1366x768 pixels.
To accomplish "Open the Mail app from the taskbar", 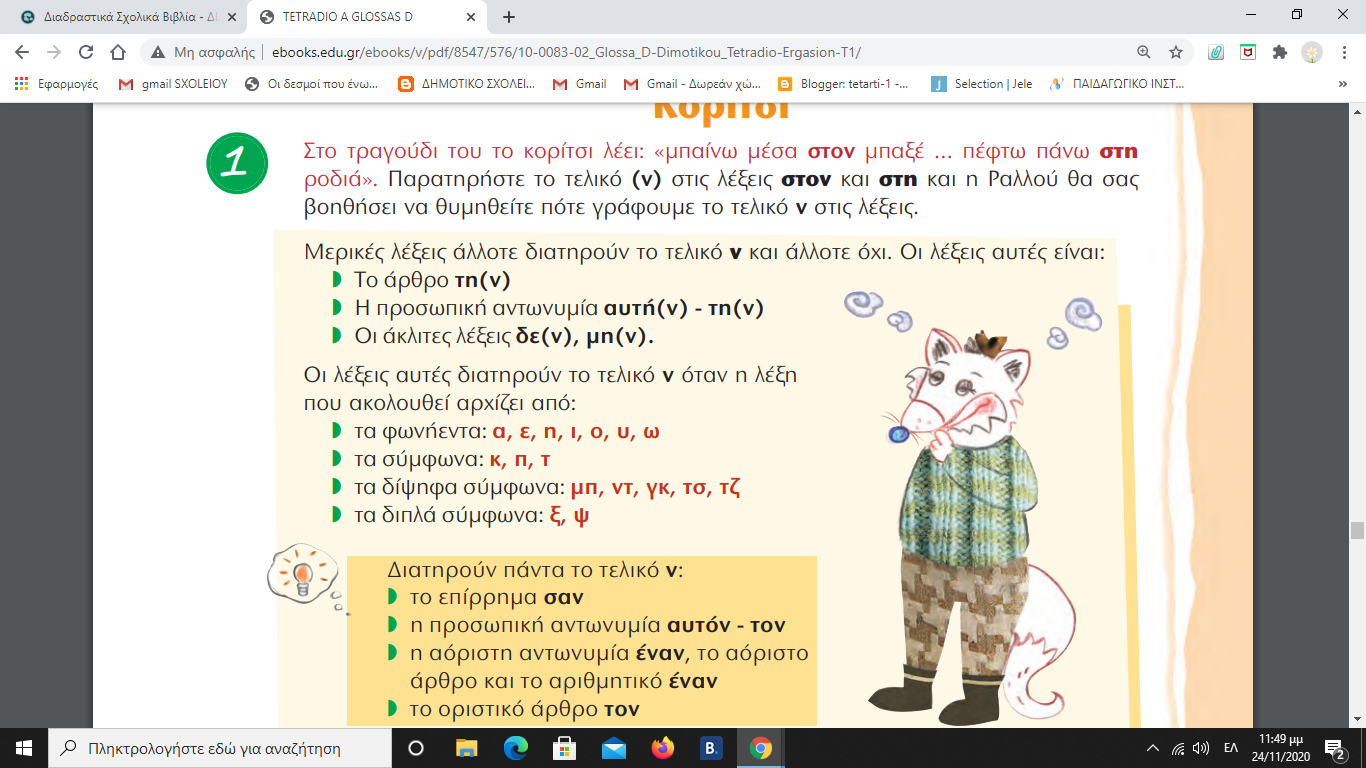I will point(614,747).
